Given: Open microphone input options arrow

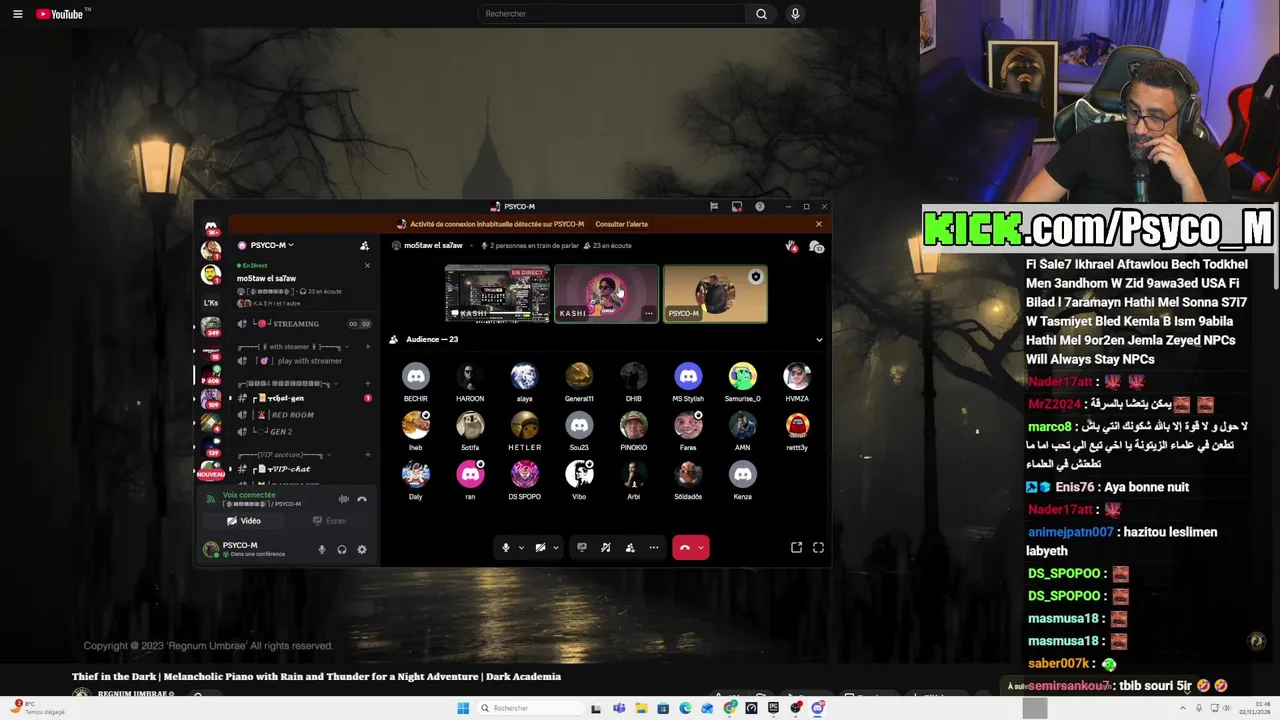Looking at the screenshot, I should 521,548.
